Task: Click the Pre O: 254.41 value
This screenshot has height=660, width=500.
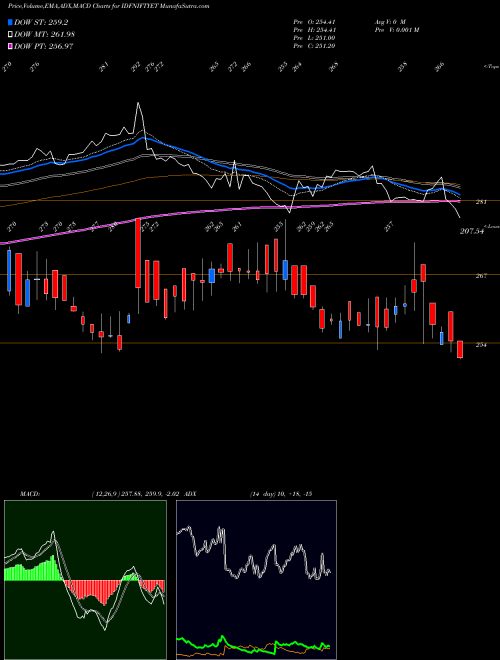Action: (x=314, y=21)
